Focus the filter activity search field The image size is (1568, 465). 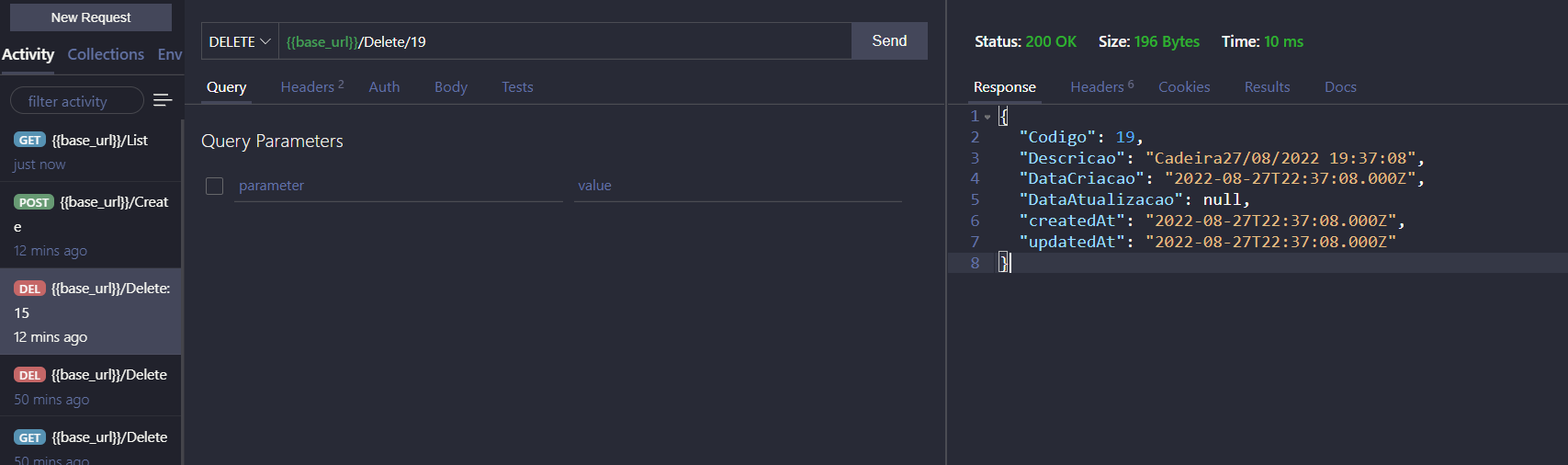click(77, 101)
